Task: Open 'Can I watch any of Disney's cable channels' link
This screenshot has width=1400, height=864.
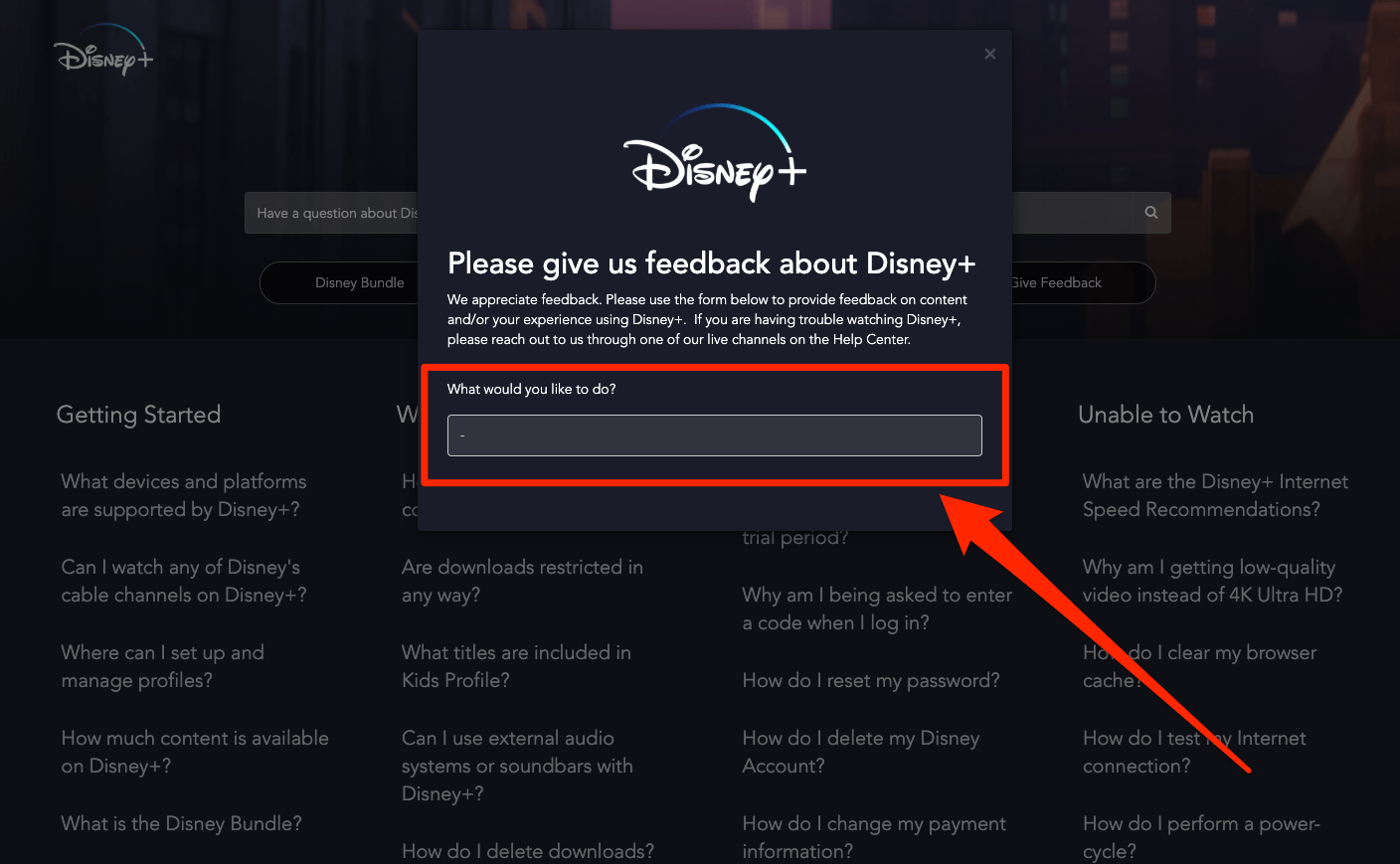Action: 184,581
